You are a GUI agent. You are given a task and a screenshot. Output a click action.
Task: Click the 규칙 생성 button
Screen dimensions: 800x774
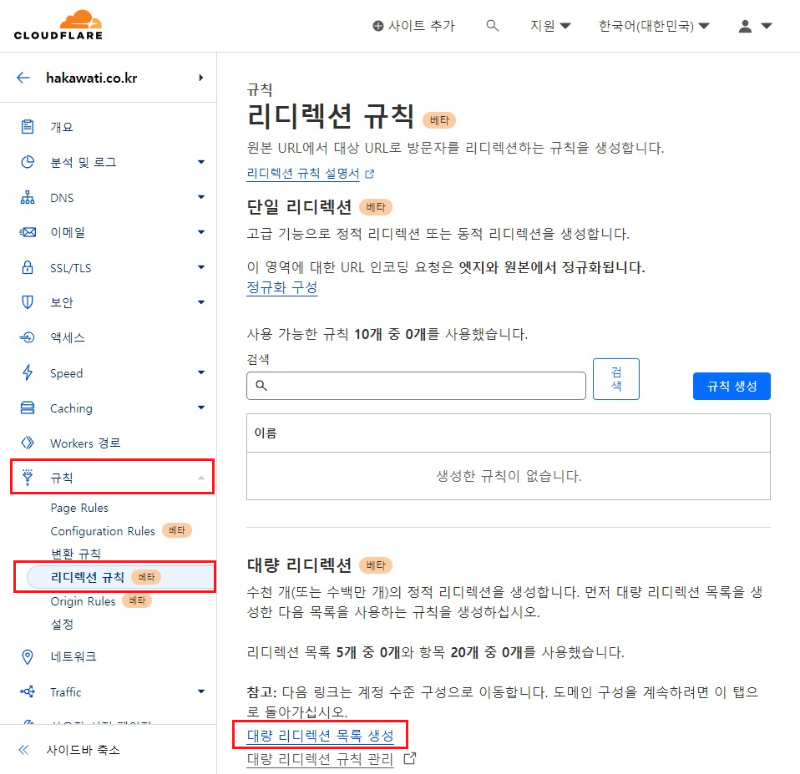click(731, 386)
